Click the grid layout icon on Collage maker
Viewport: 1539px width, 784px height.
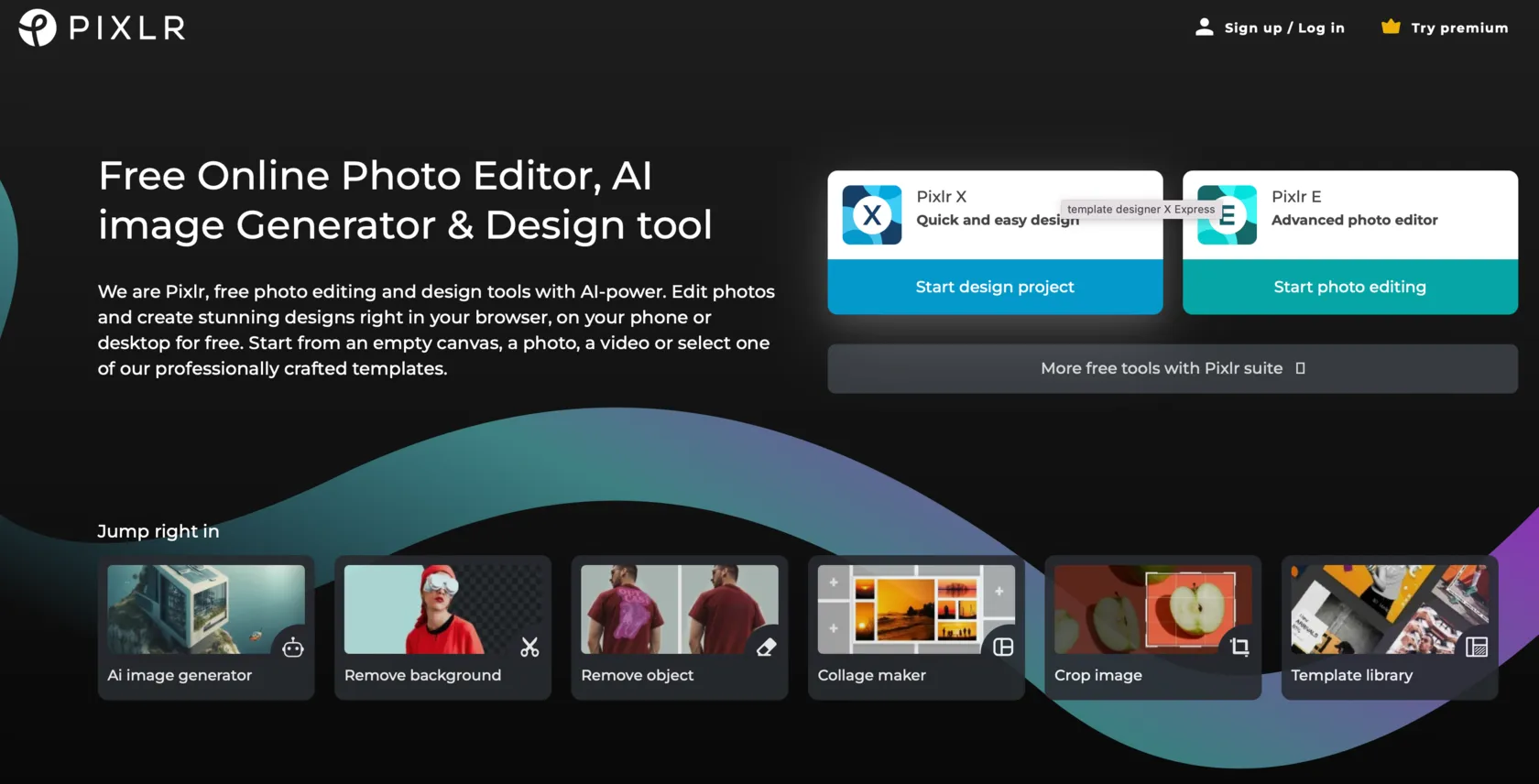(x=1003, y=648)
